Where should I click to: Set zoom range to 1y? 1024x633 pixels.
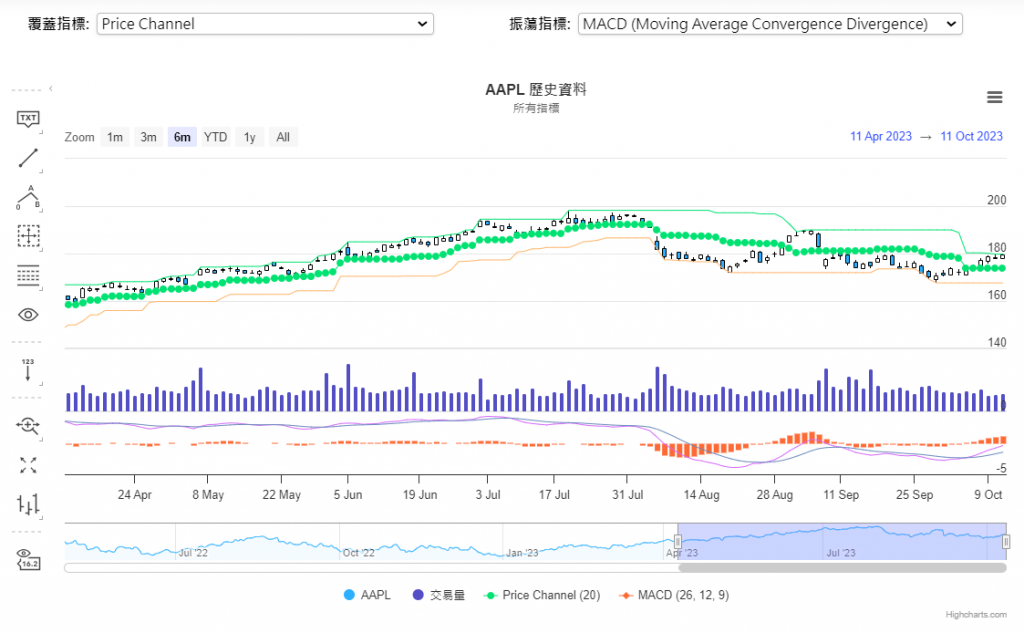[249, 137]
